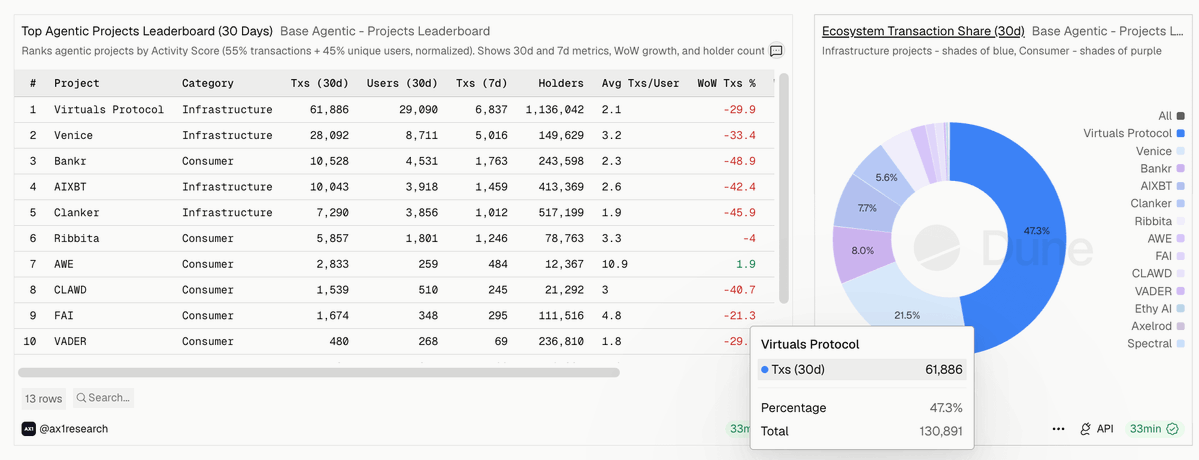Viewport: 1199px width, 460px height.
Task: Click the Holders value 1,136,042
Action: pyautogui.click(x=554, y=109)
